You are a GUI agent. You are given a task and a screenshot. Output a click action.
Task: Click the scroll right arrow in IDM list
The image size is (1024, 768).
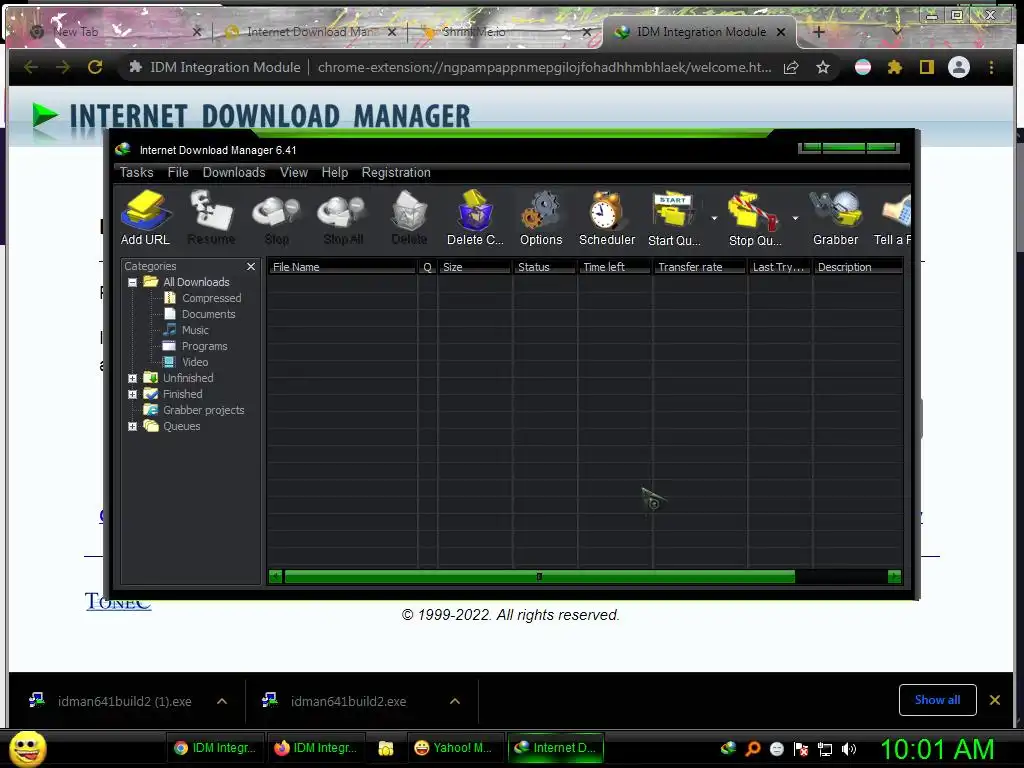pyautogui.click(x=895, y=577)
